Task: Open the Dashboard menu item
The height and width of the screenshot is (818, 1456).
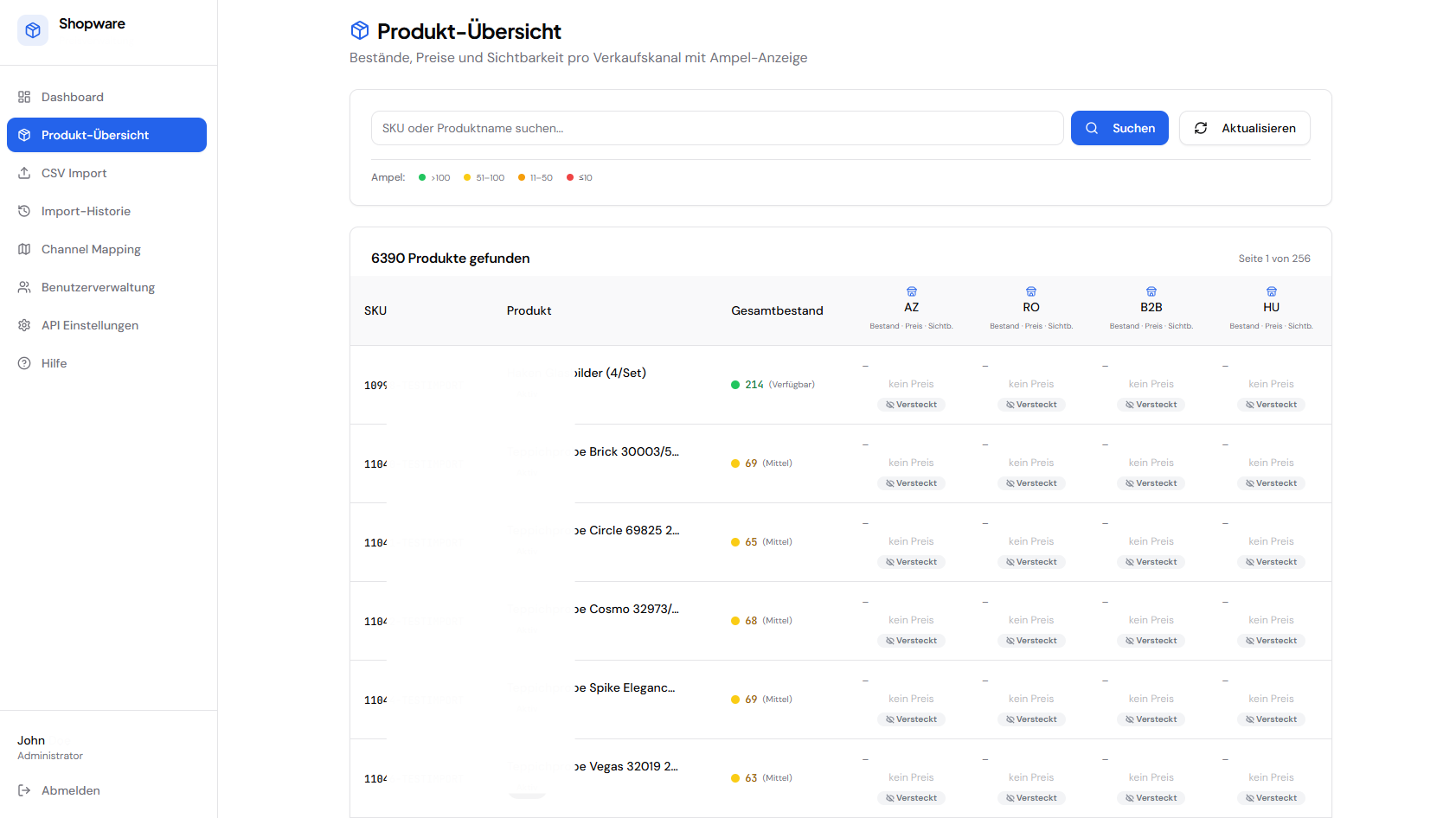Action: [106, 97]
